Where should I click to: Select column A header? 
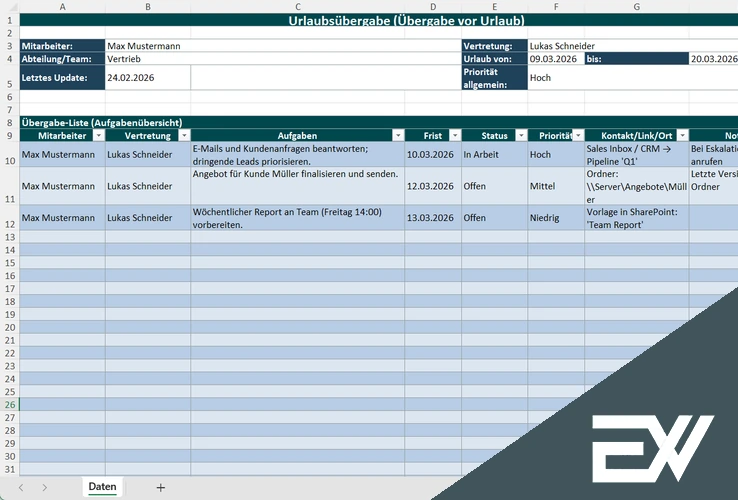63,7
